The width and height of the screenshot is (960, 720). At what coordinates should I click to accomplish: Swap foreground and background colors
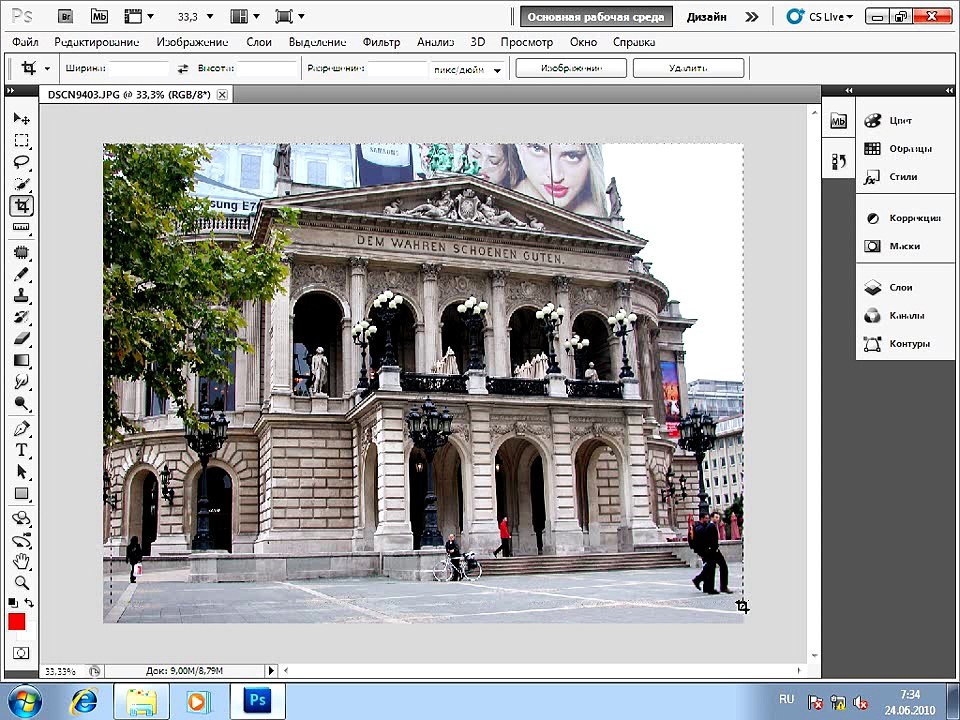click(29, 603)
